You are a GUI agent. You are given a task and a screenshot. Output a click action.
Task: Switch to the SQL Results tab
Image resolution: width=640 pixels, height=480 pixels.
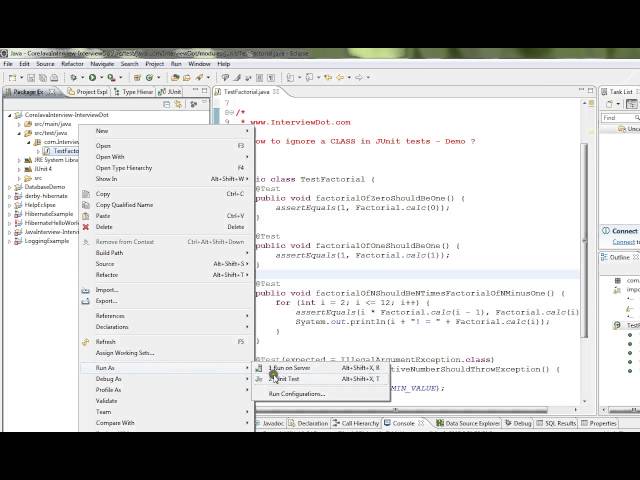pyautogui.click(x=556, y=424)
